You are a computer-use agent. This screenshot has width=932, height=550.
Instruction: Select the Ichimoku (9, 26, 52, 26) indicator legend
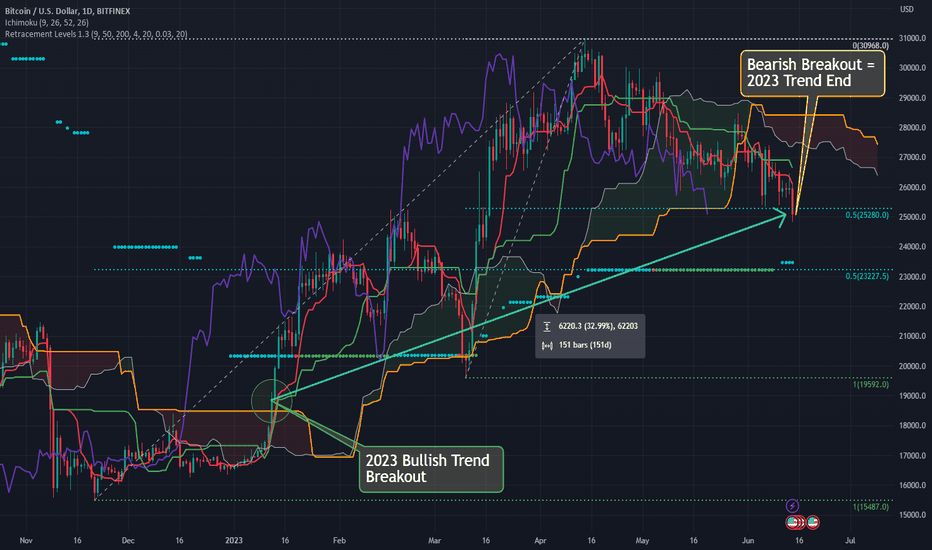click(x=47, y=23)
